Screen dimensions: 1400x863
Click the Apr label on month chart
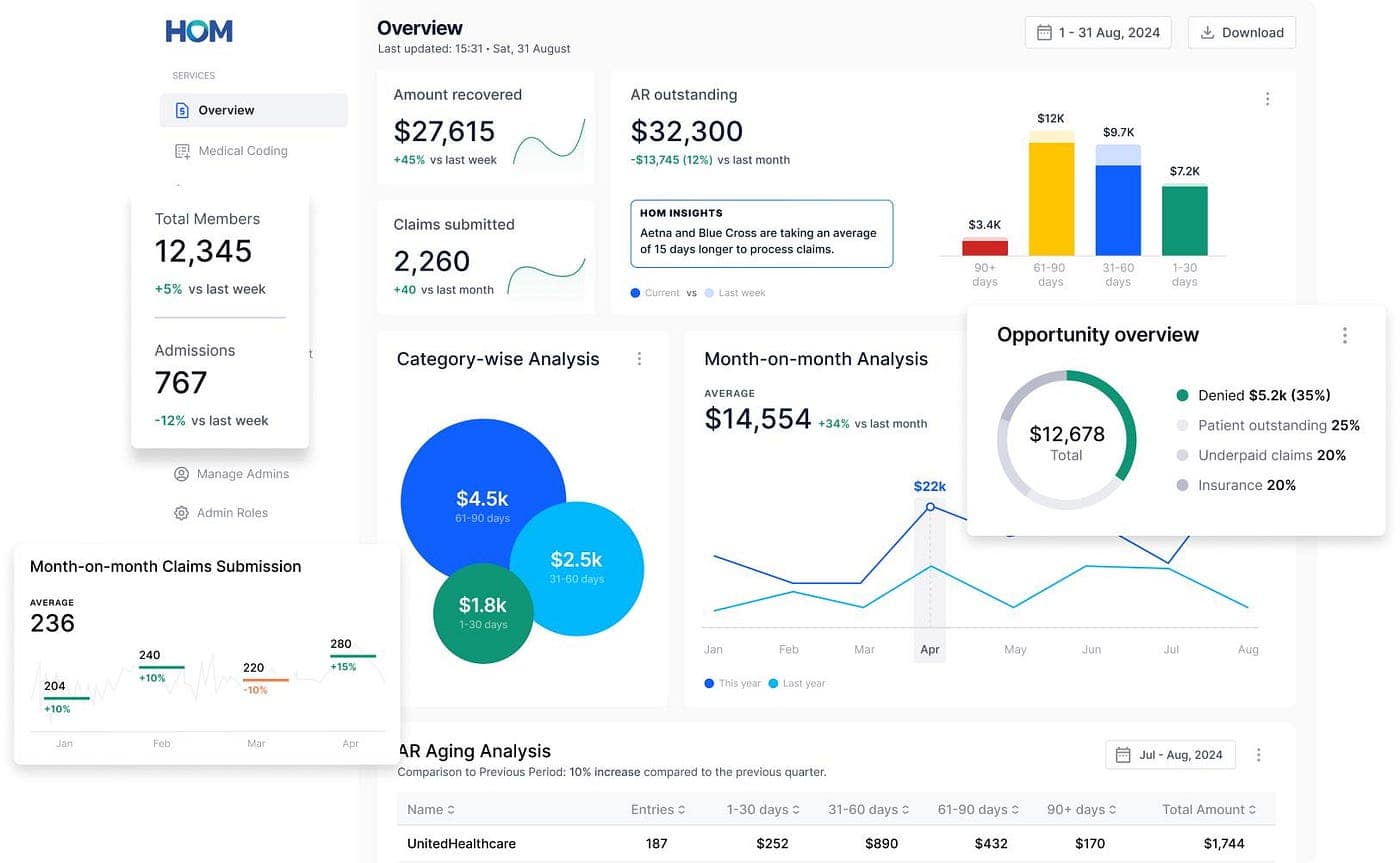point(930,650)
